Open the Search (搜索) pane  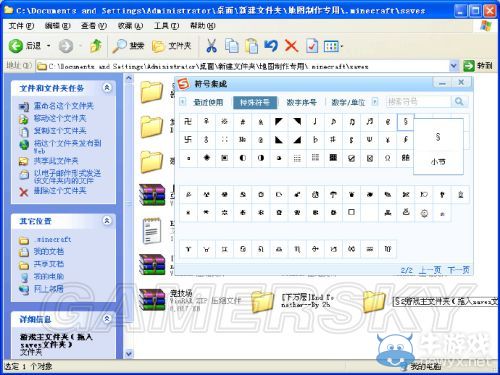pyautogui.click(x=129, y=46)
